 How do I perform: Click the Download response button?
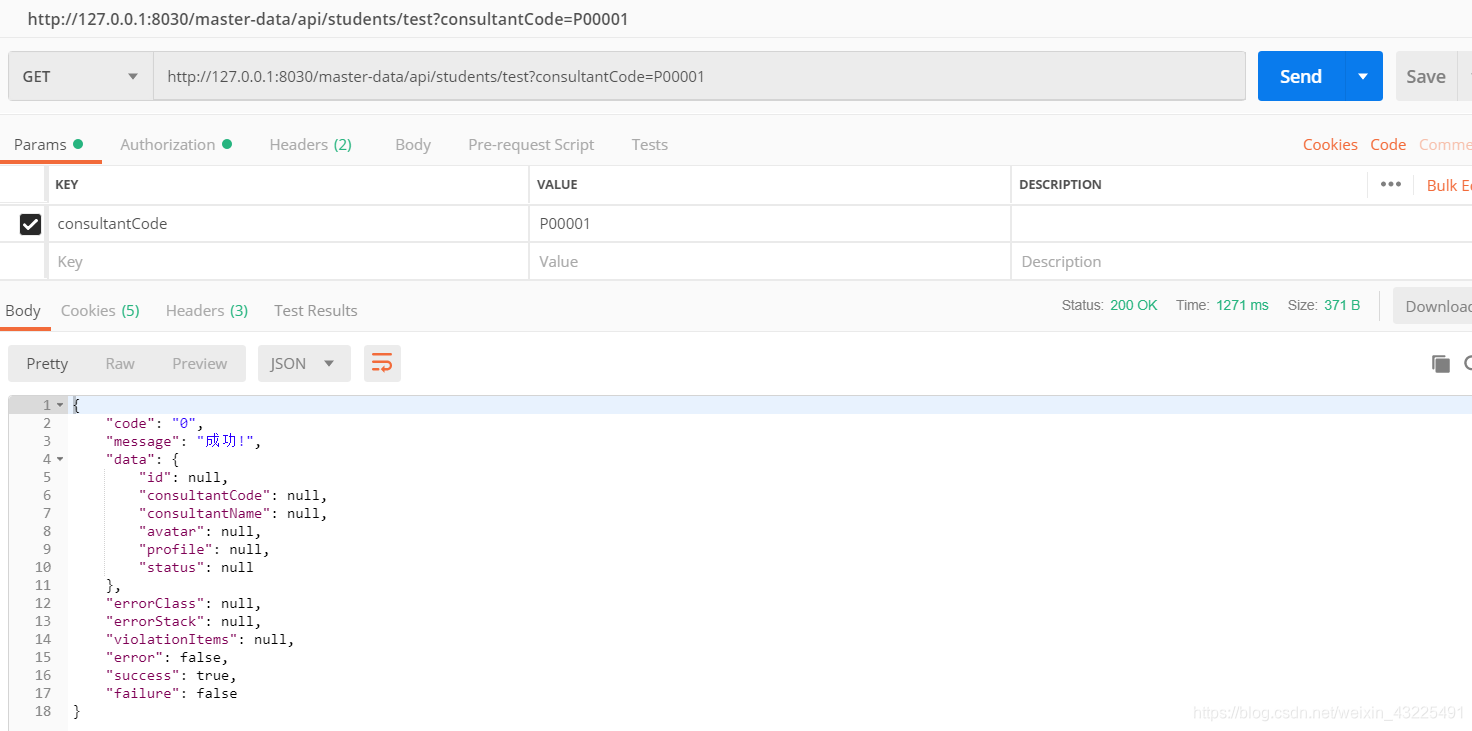coord(1433,306)
